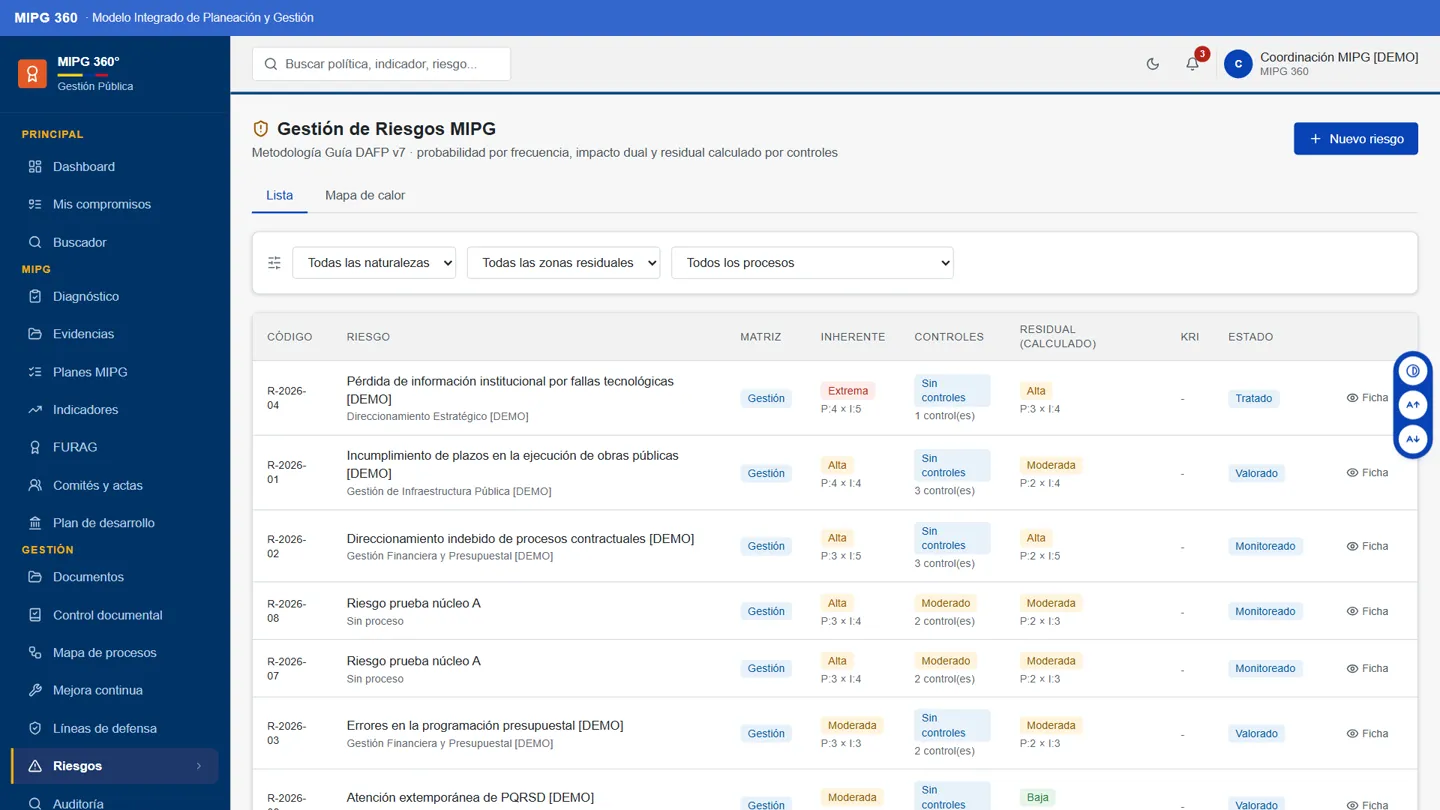Expand the Riesgos sidebar chevron
This screenshot has height=810, width=1440.
[198, 766]
